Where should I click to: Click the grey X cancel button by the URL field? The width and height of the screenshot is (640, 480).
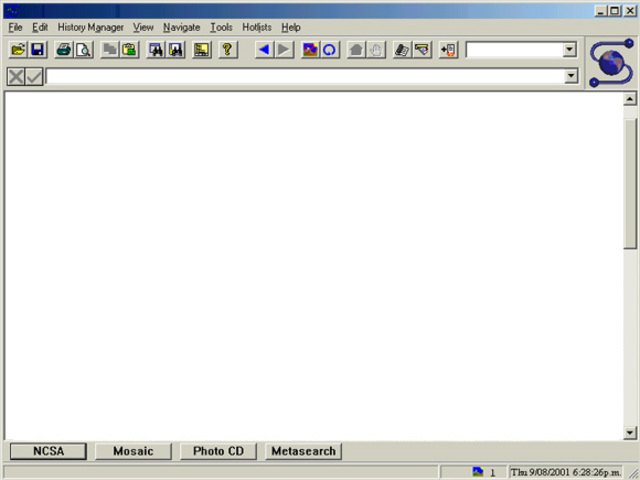16,76
